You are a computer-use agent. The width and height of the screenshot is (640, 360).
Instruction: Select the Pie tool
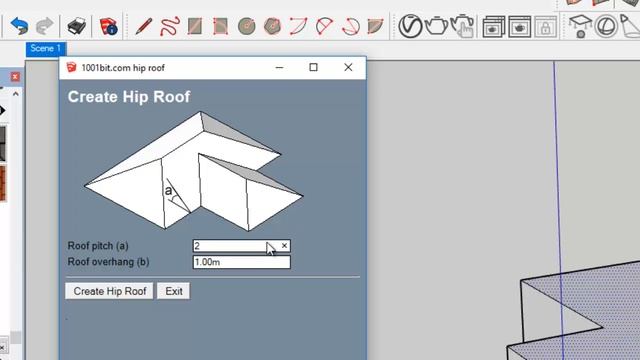(x=375, y=27)
